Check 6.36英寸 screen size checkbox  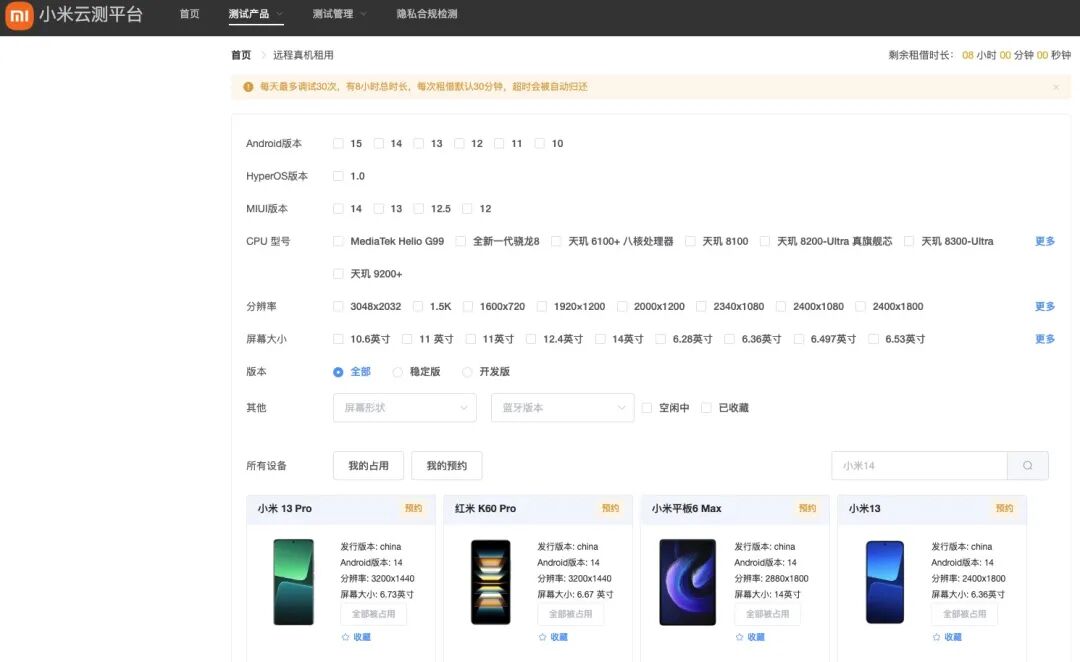tap(729, 339)
